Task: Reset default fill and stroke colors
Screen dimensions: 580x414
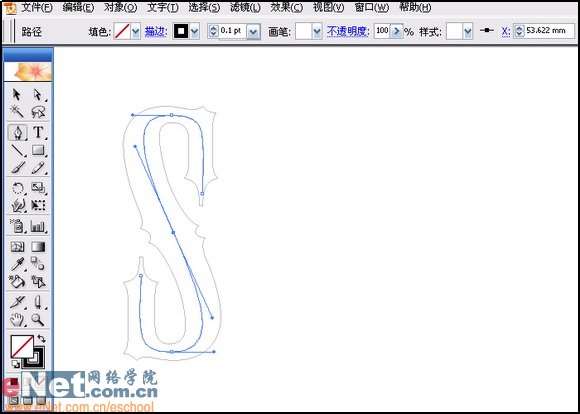Action: (x=15, y=364)
